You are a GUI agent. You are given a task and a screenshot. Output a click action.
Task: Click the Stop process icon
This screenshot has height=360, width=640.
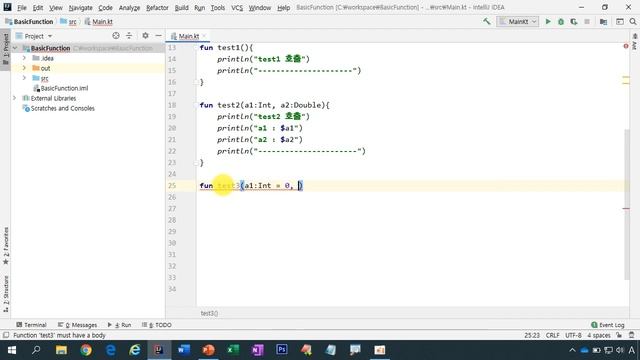pyautogui.click(x=587, y=22)
